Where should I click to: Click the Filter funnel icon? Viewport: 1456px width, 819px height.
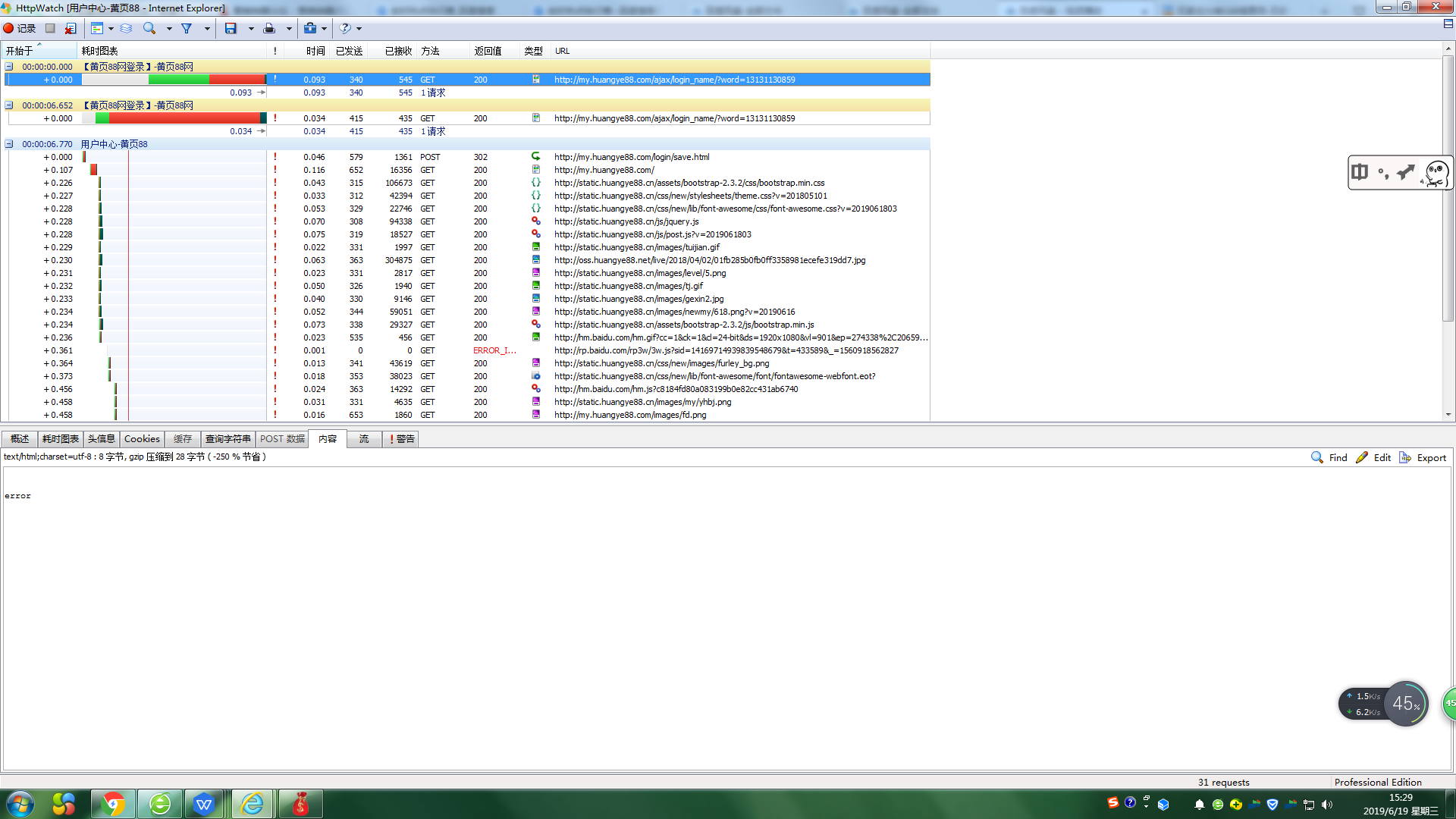[x=187, y=28]
